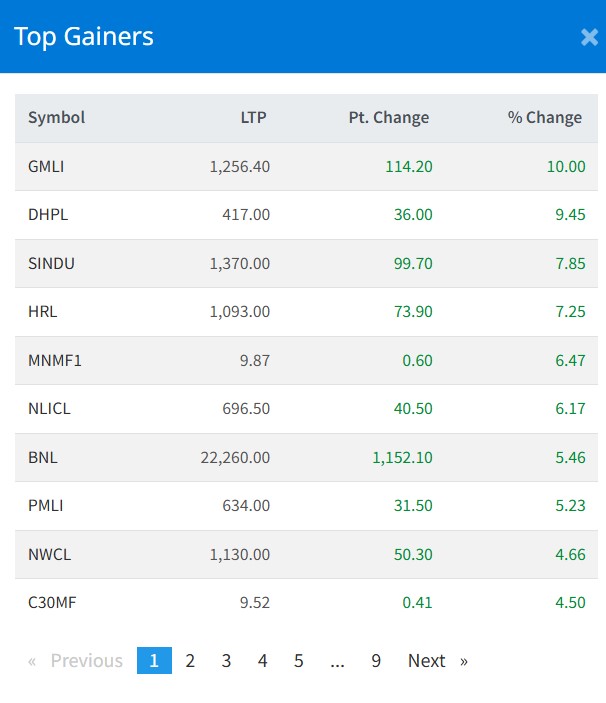Click the MNMF1 stock symbol
606x703 pixels.
55,360
